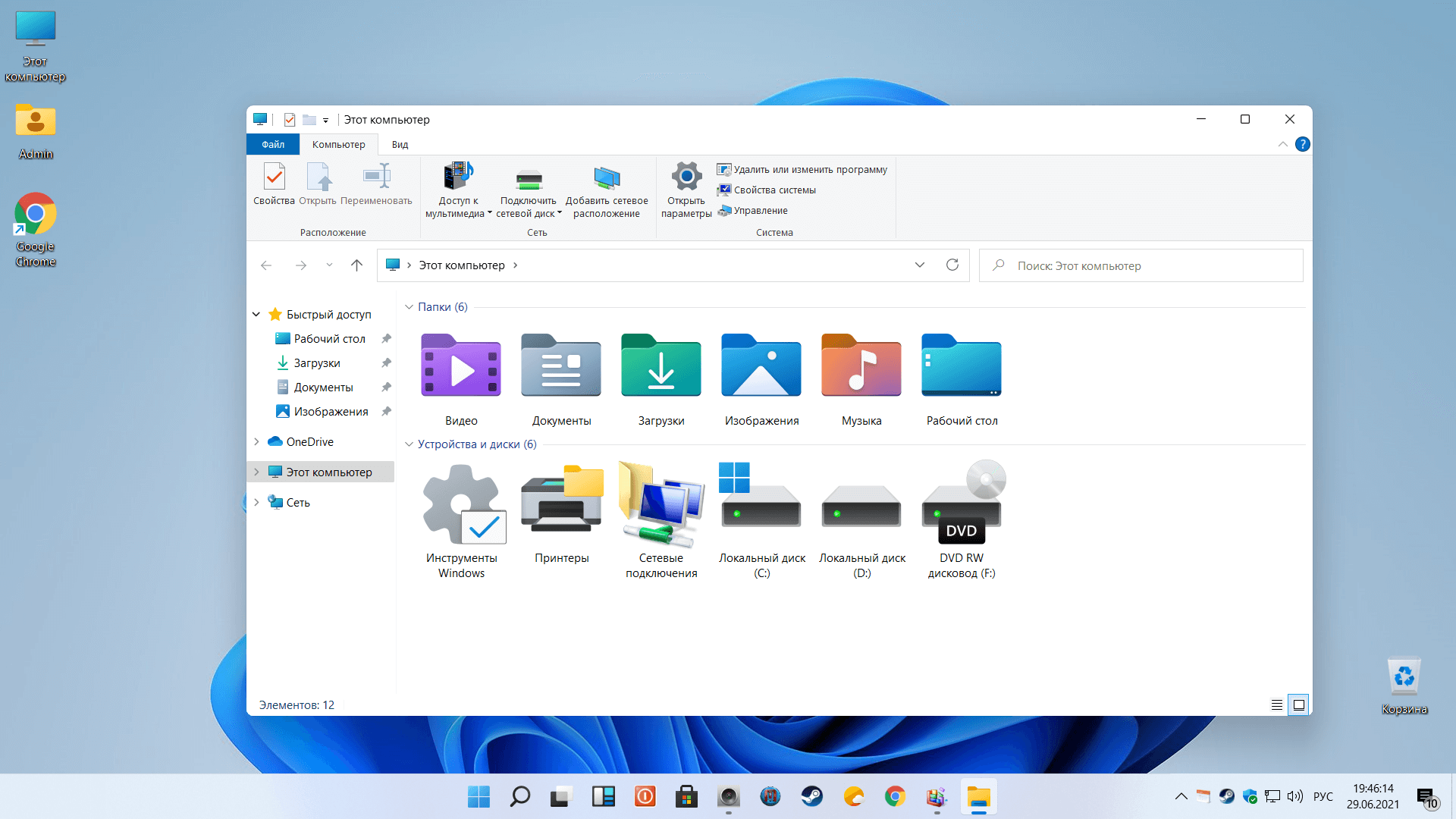Click the search box Поиск: Этот компьютер
Viewport: 1456px width, 819px height.
click(1141, 265)
